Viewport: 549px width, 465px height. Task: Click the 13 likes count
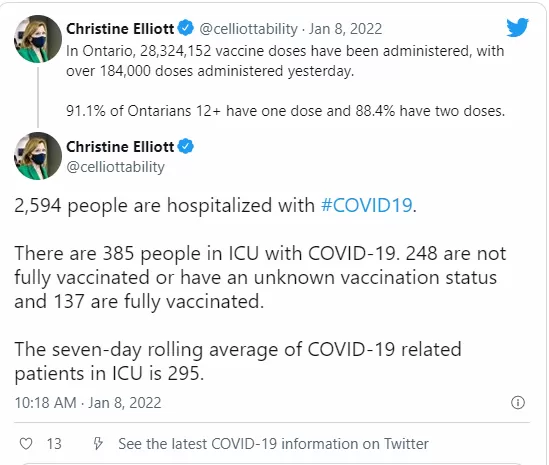(x=54, y=444)
